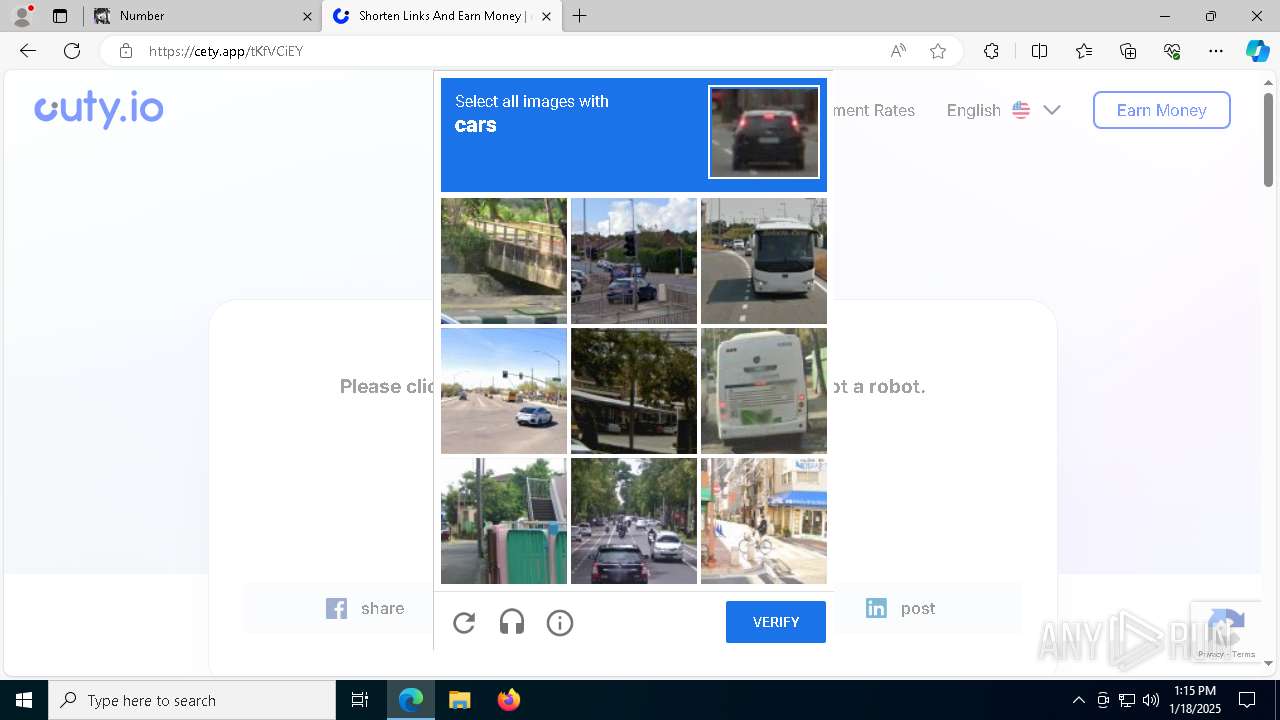Close the Shorten Links tab
The width and height of the screenshot is (1280, 720).
[547, 16]
